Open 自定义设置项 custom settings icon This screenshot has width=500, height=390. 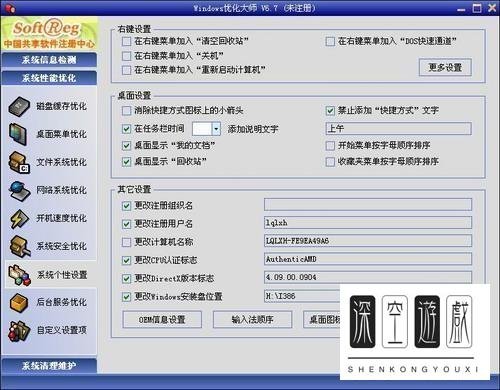pos(19,331)
